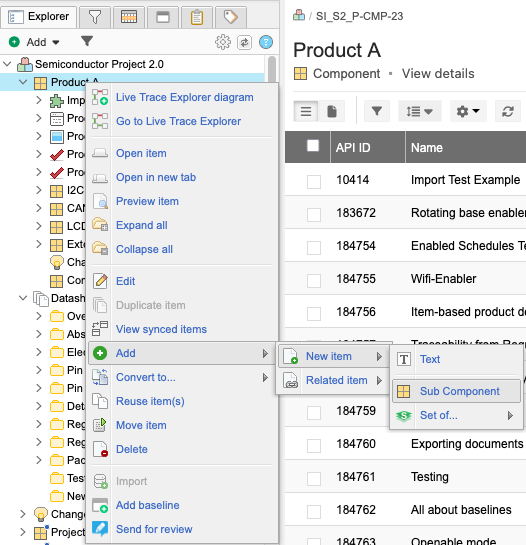Click the Testing item name
526x545 pixels.
pyautogui.click(x=430, y=477)
